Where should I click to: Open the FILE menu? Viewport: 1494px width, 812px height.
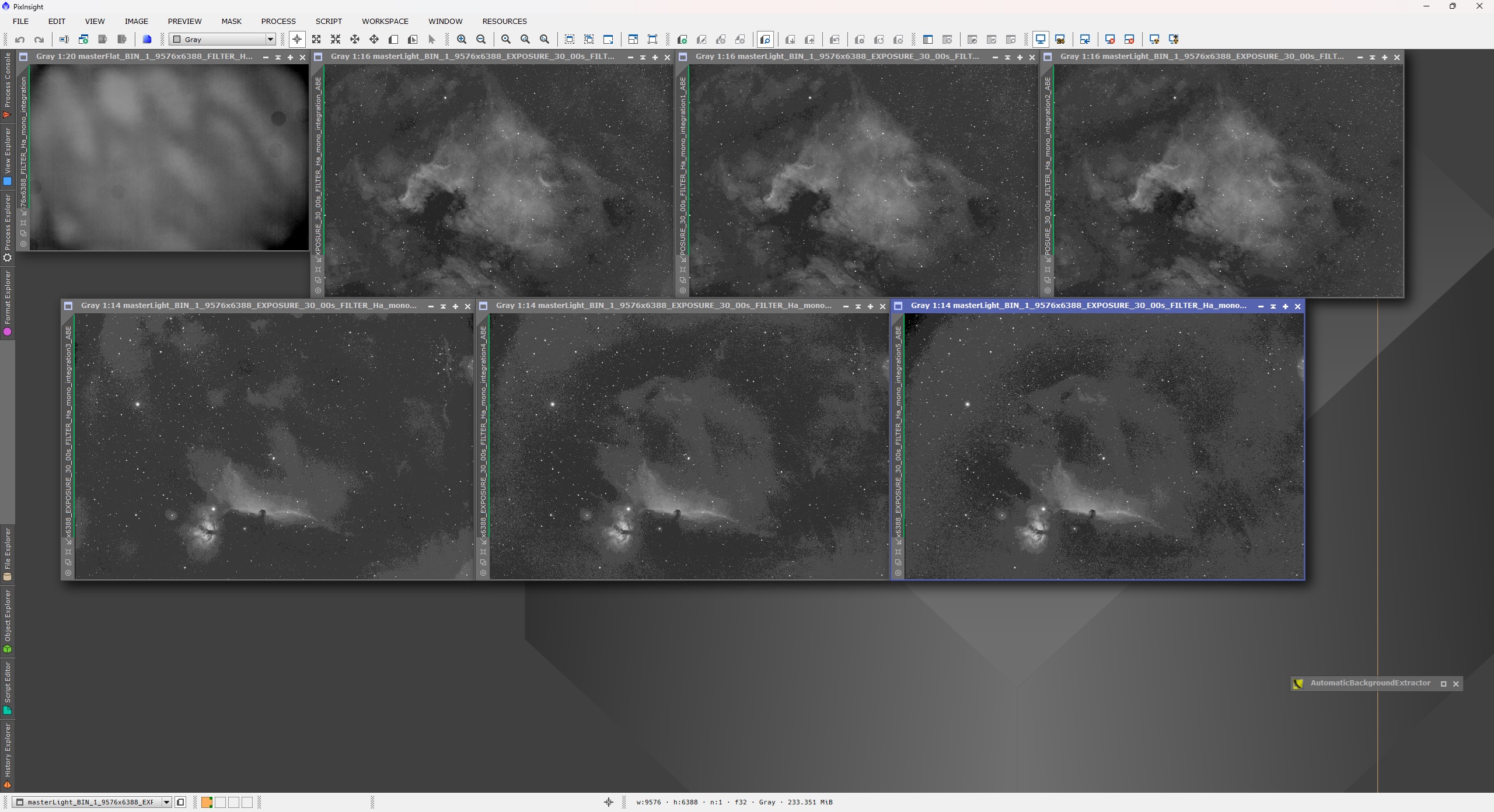[20, 21]
